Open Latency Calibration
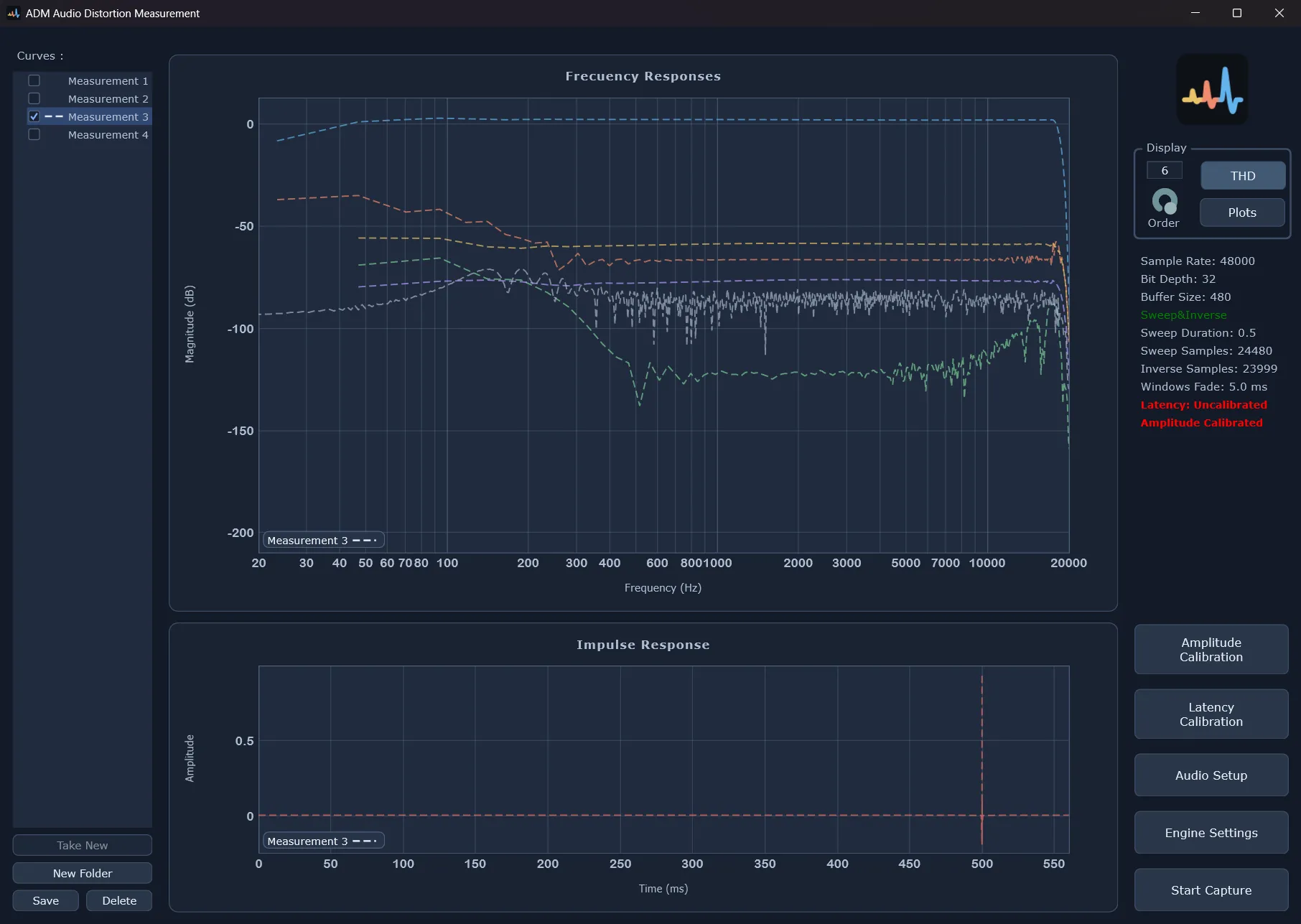Image resolution: width=1301 pixels, height=924 pixels. [1211, 714]
